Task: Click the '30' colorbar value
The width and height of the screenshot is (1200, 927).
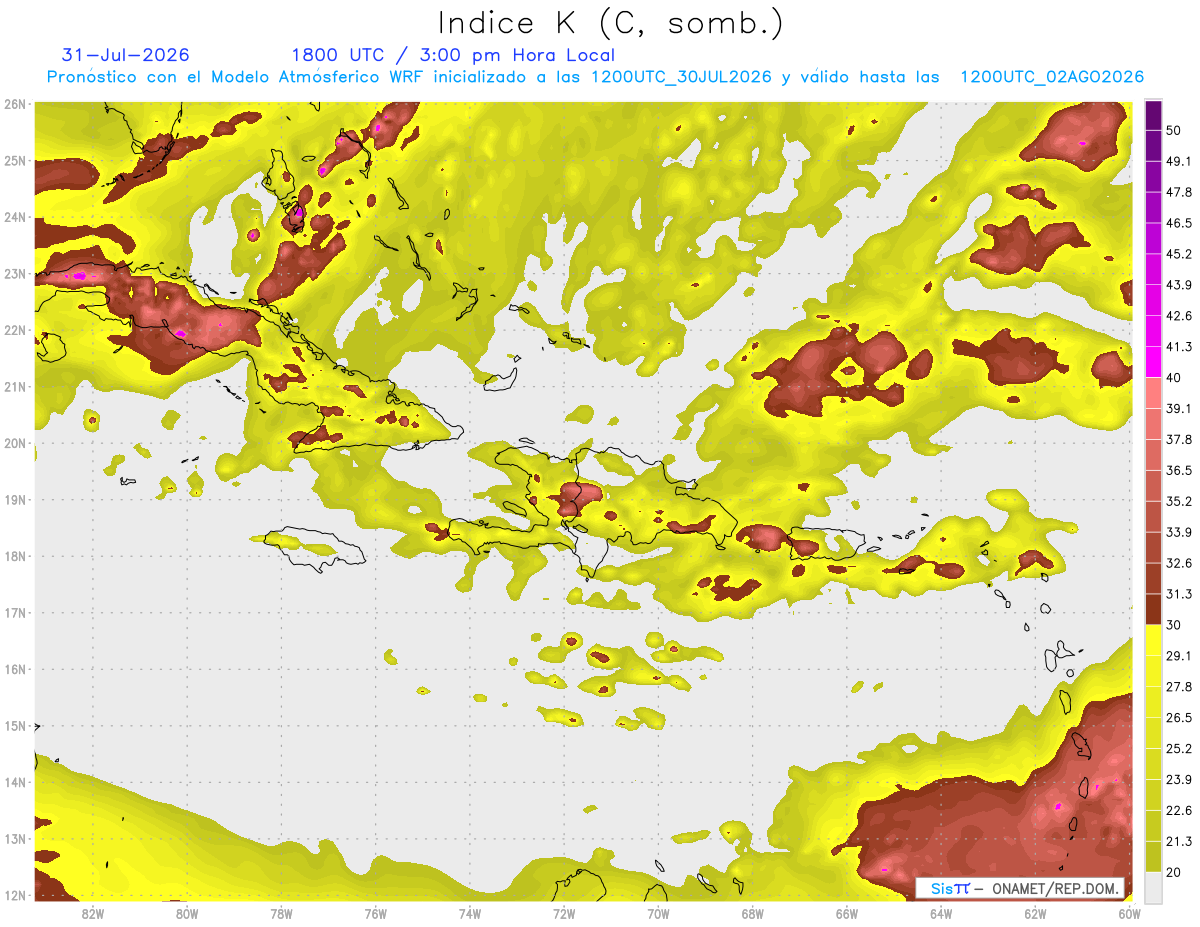Action: (x=1175, y=625)
